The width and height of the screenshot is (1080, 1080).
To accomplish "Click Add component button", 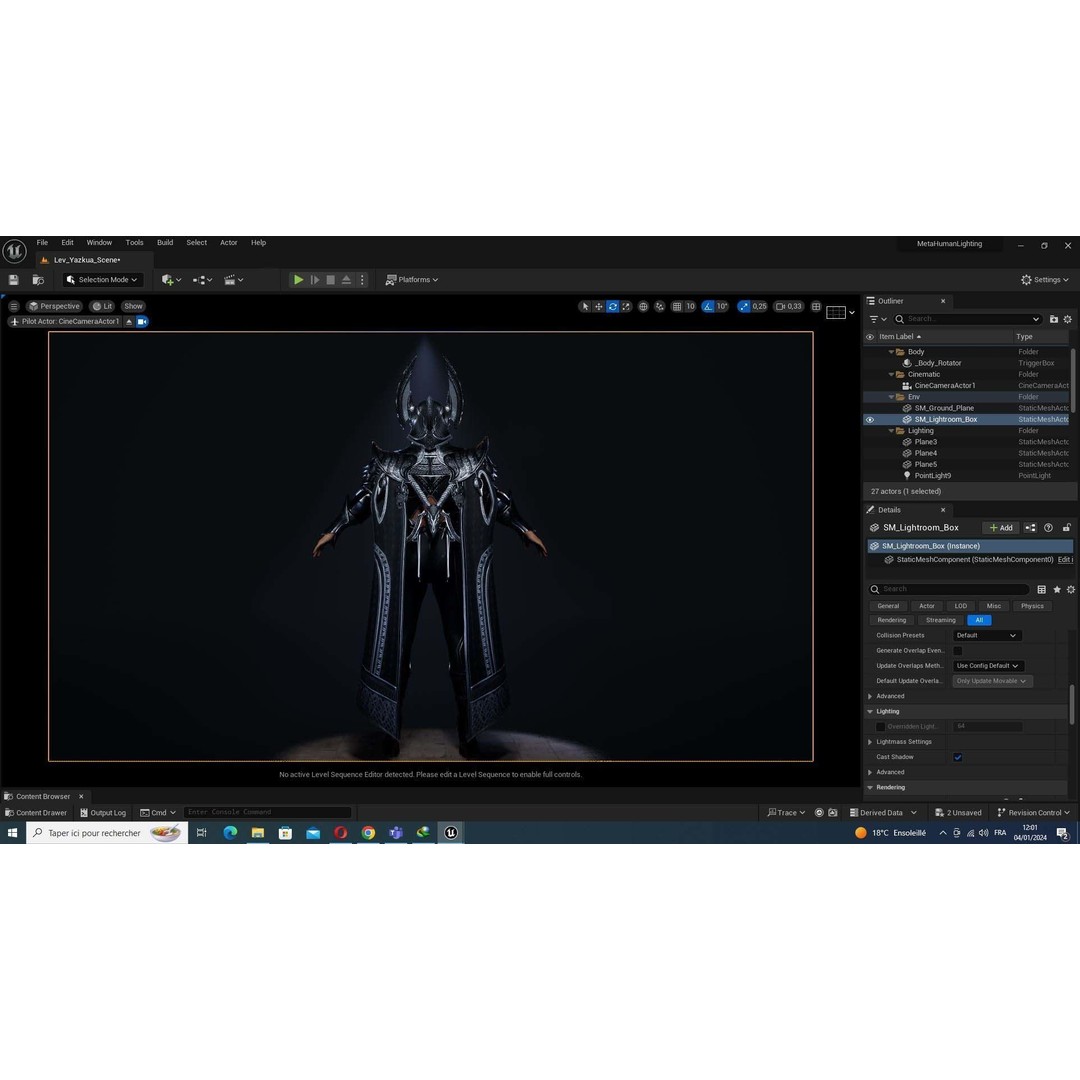I will pos(1001,528).
